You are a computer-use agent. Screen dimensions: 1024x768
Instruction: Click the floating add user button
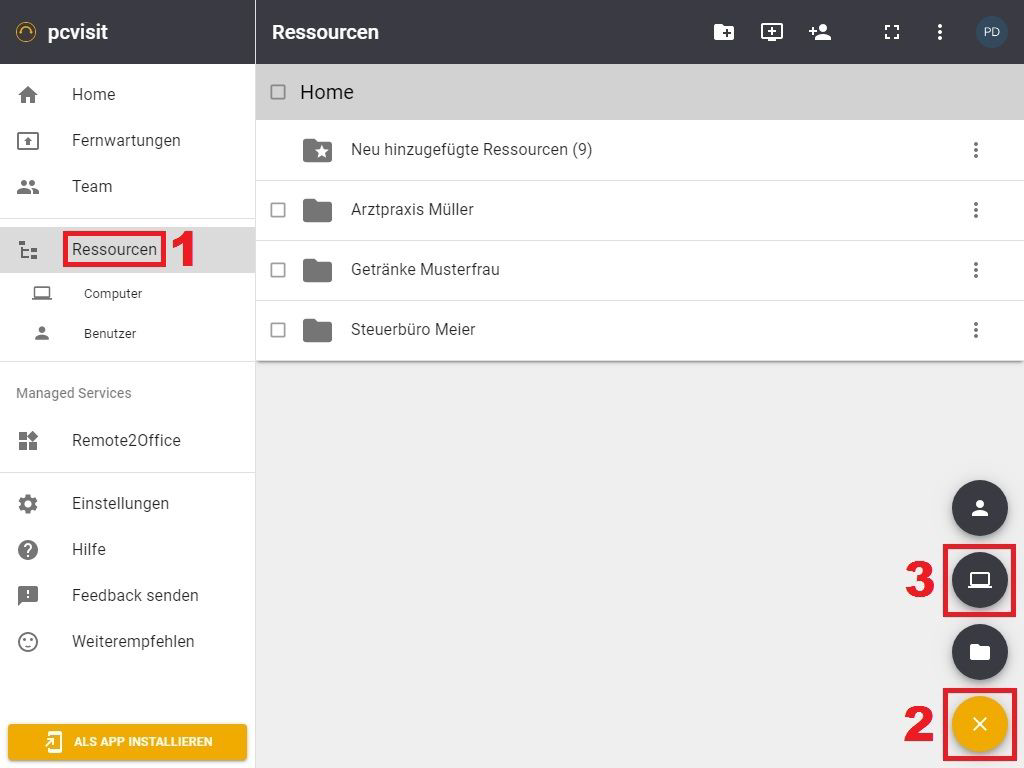(979, 508)
